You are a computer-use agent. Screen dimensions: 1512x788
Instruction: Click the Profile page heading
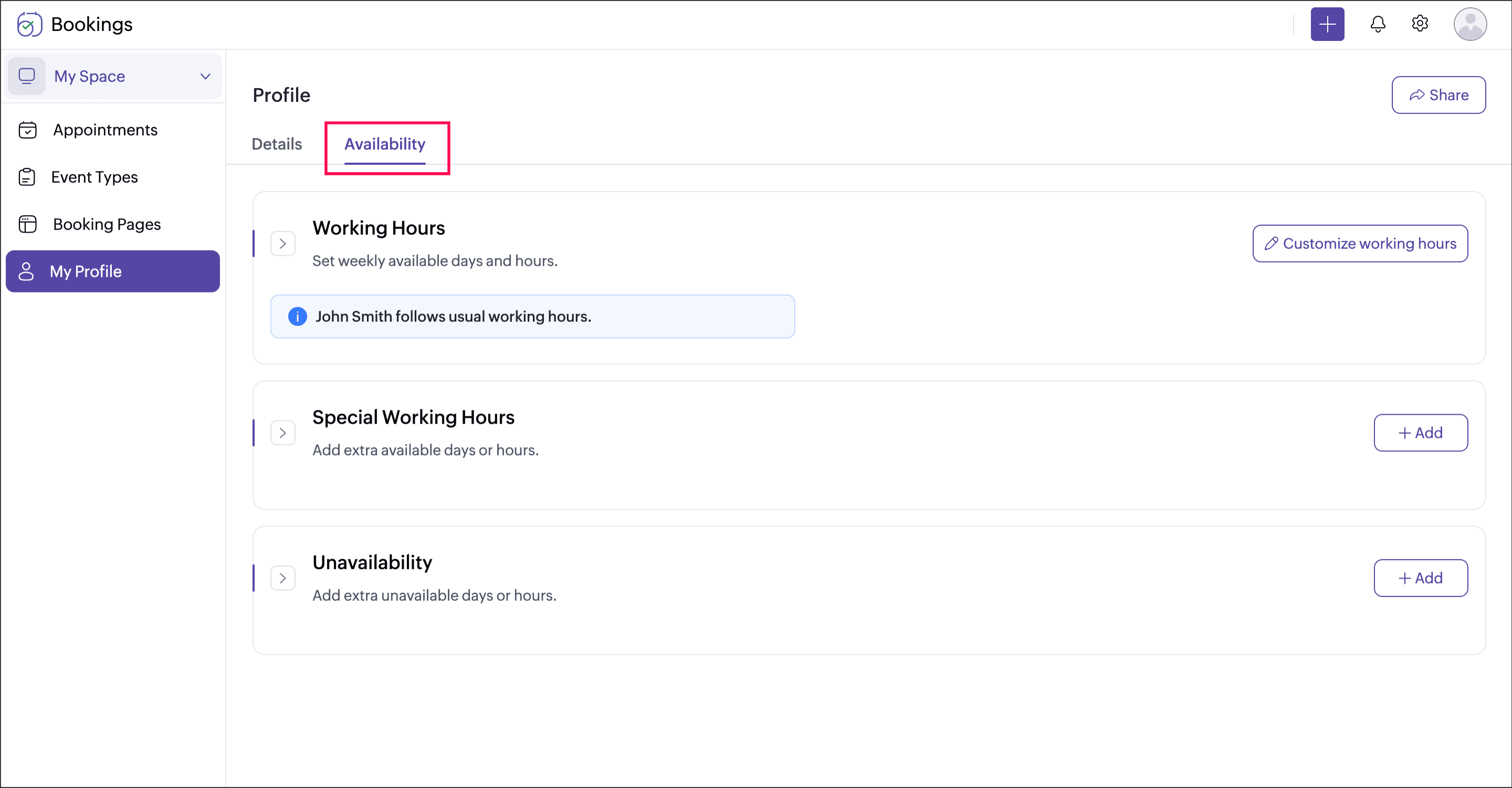pos(281,95)
